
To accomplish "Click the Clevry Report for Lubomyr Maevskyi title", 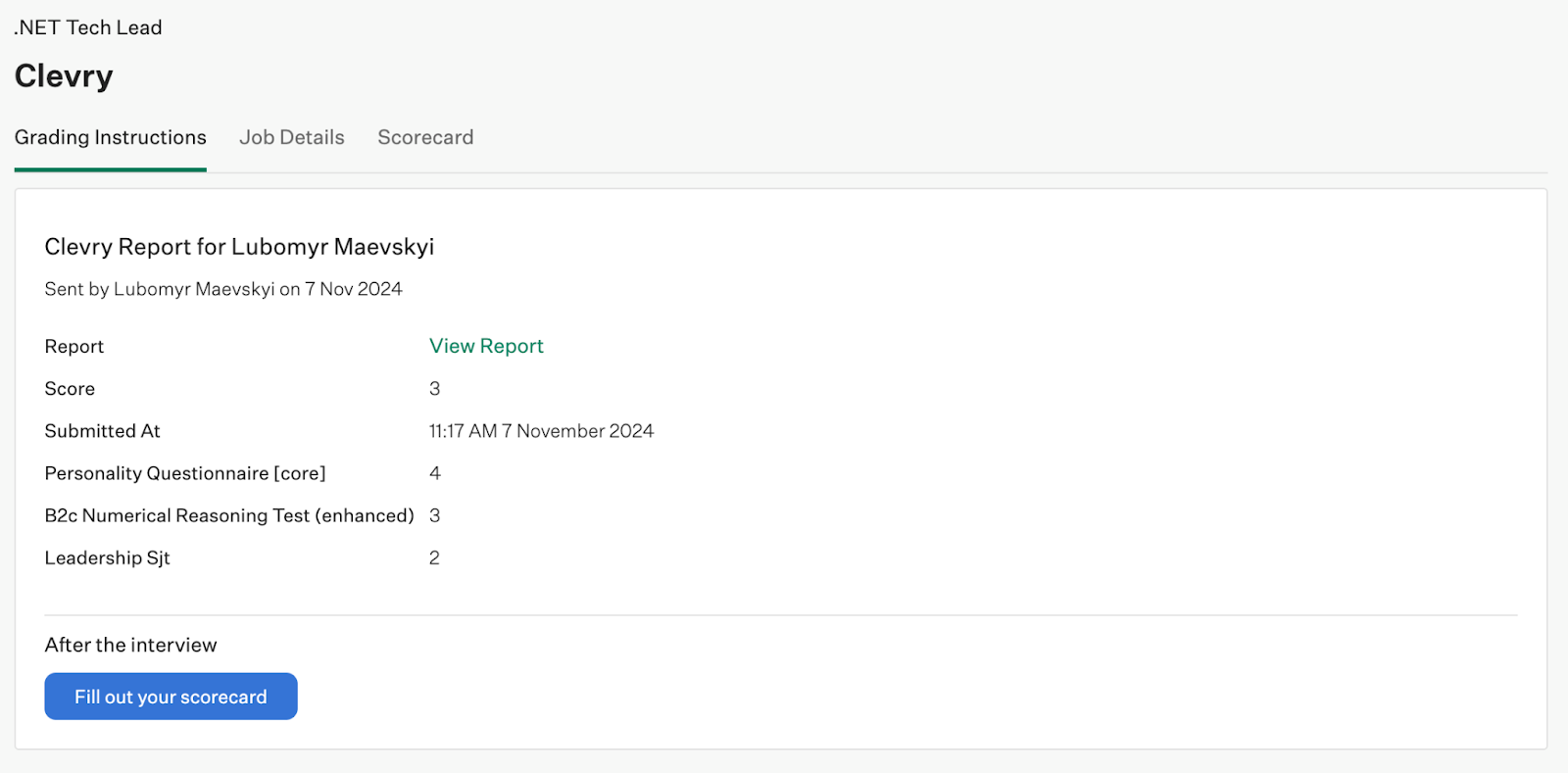I will tap(239, 247).
